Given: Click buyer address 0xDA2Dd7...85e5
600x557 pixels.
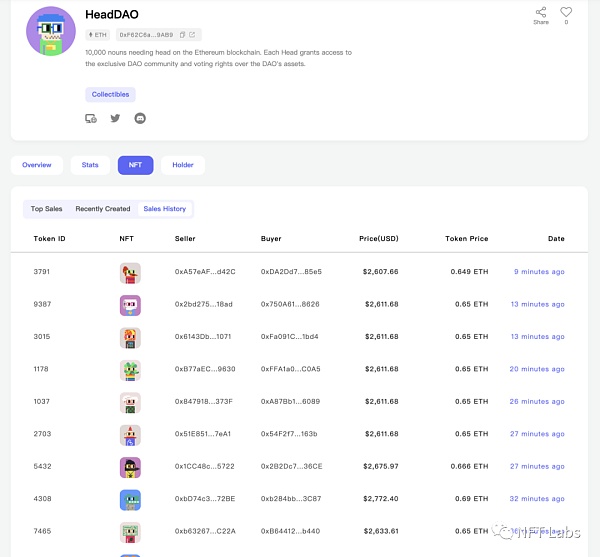Looking at the screenshot, I should tap(291, 272).
